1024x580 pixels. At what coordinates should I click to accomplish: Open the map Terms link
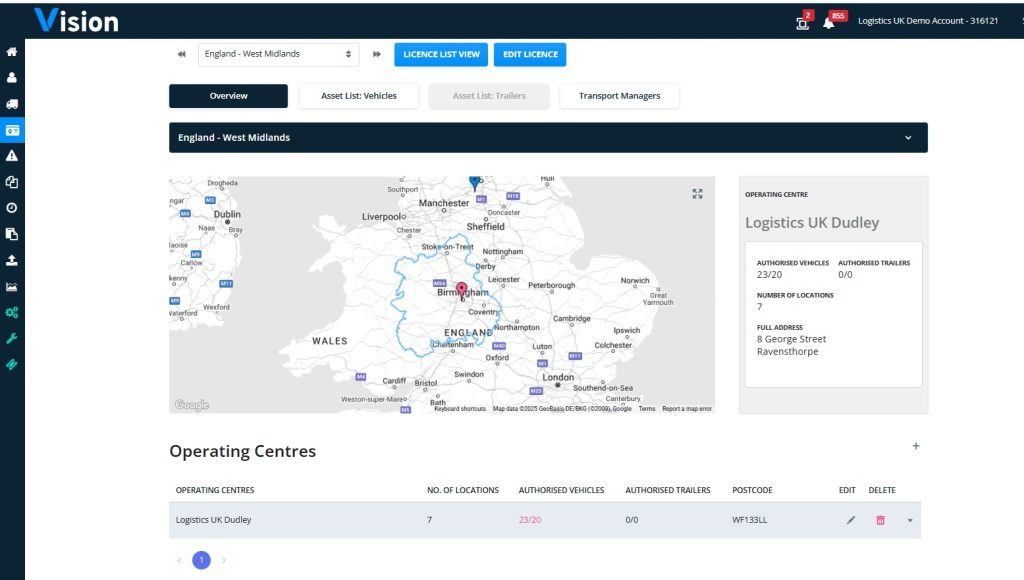(x=647, y=409)
